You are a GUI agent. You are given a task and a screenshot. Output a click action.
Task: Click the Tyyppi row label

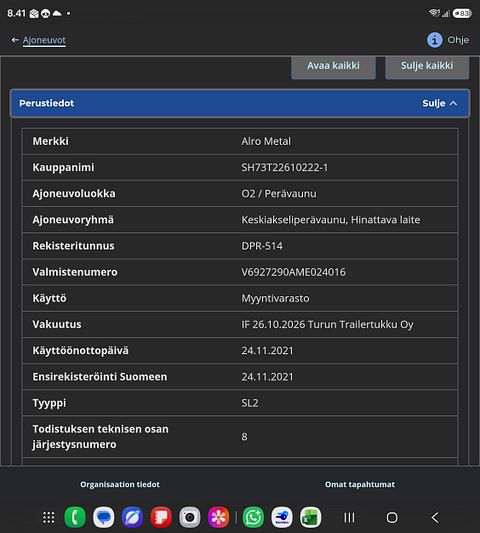(49, 403)
